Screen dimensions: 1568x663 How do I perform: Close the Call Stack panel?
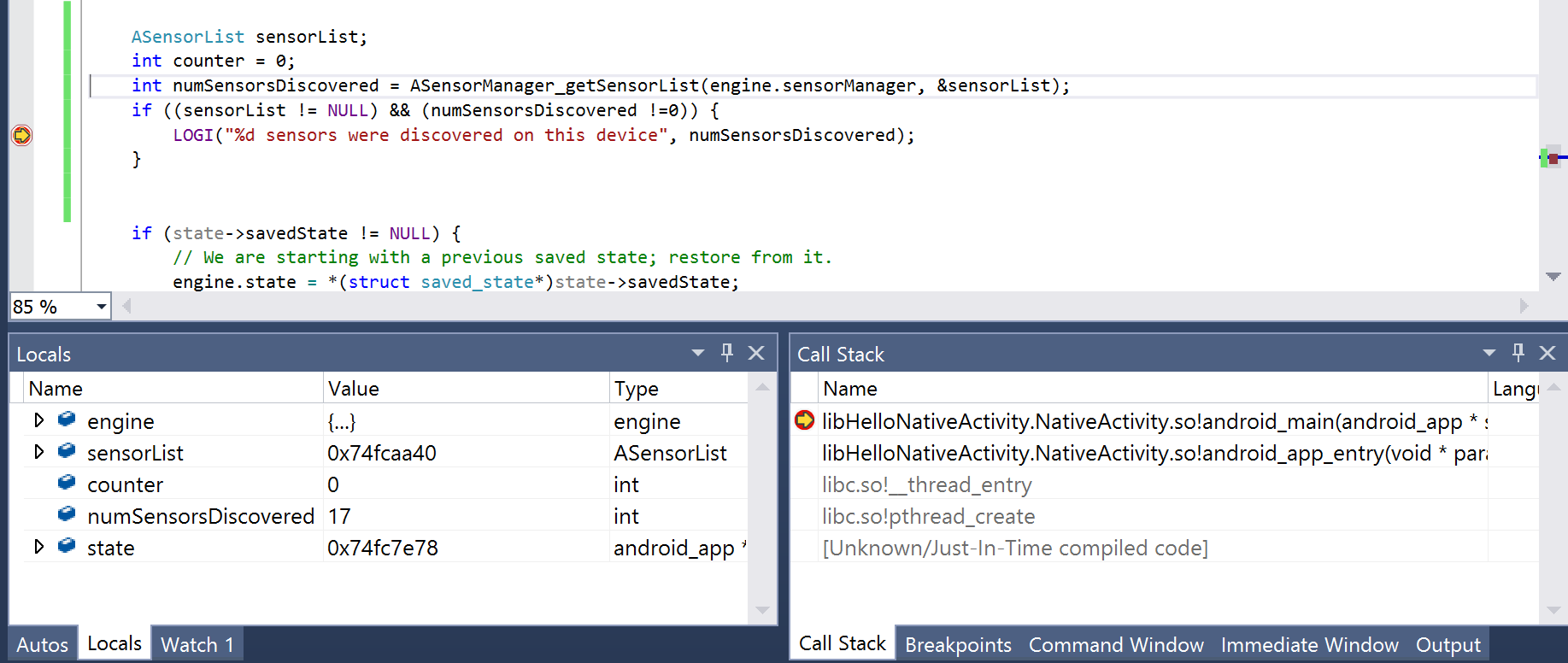tap(1547, 353)
